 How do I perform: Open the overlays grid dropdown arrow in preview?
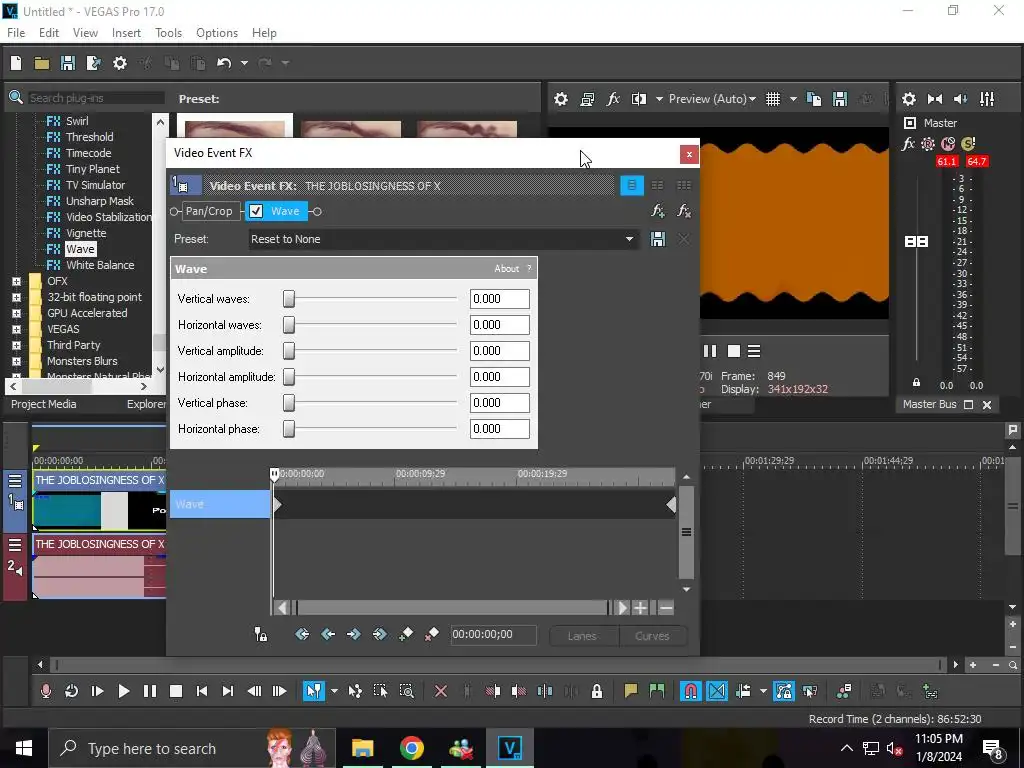click(x=793, y=99)
